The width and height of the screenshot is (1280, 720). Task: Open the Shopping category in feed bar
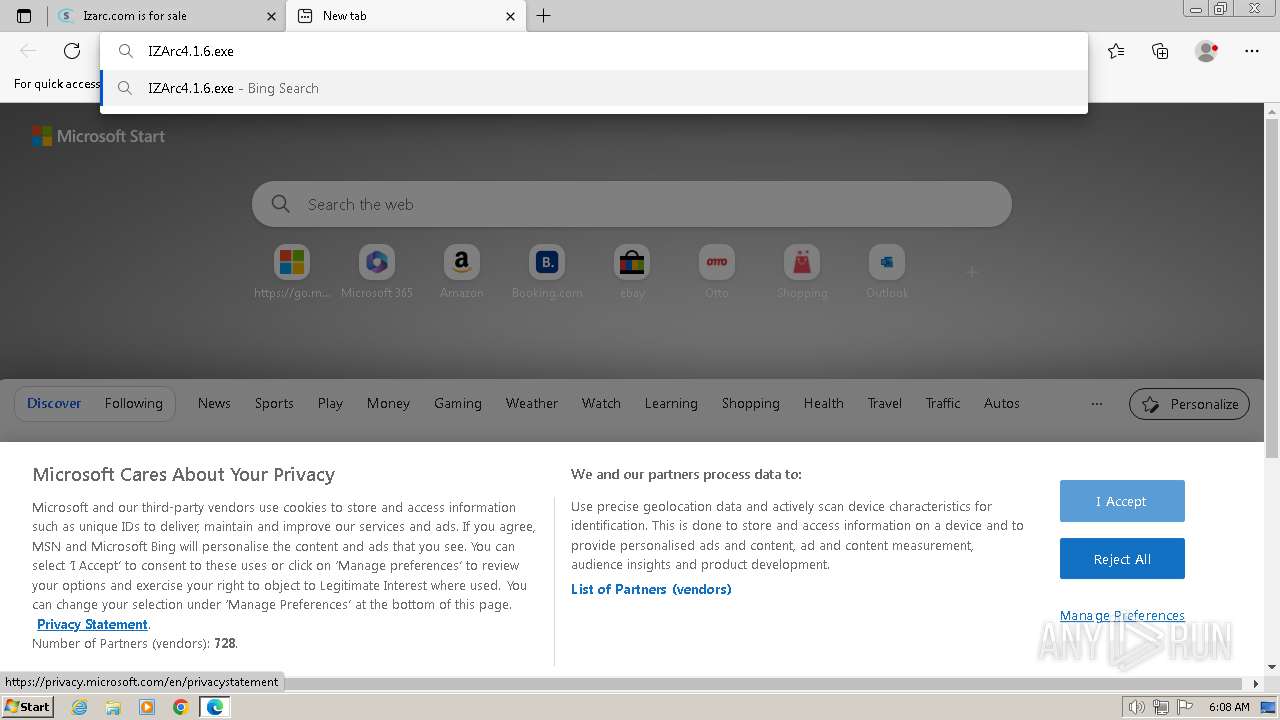click(x=751, y=403)
